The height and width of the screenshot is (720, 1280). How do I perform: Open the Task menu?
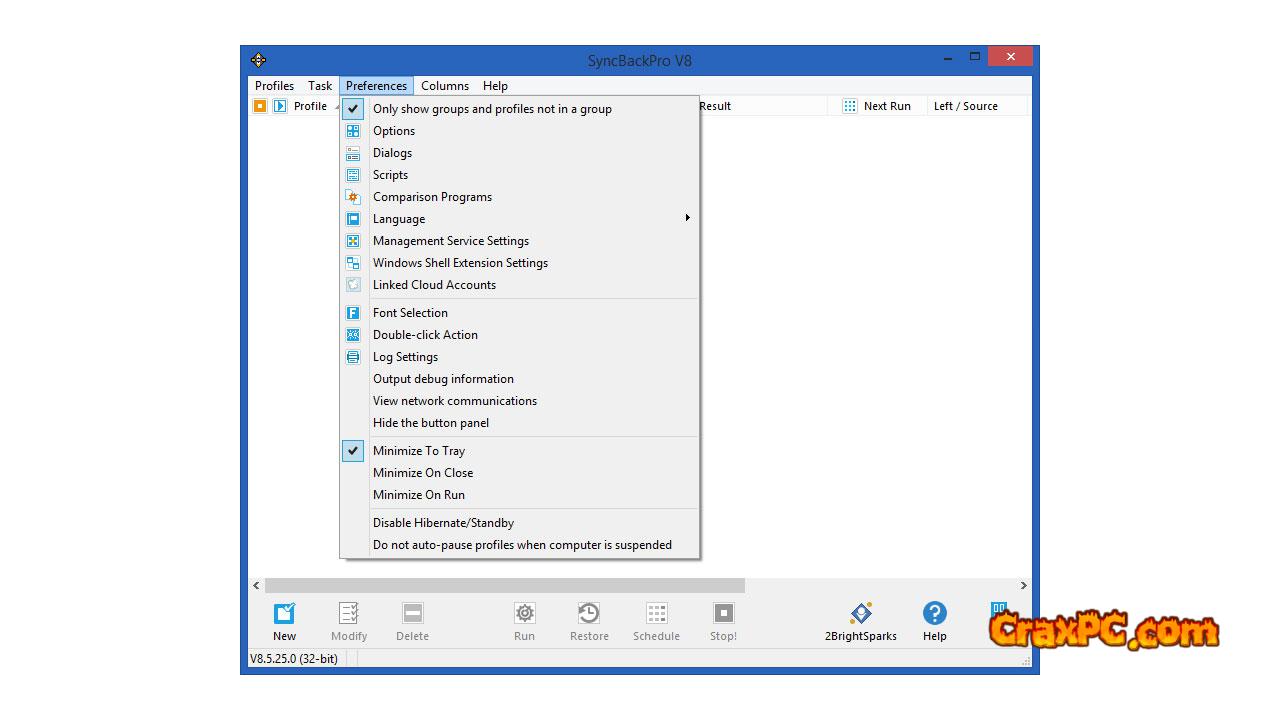pos(320,86)
